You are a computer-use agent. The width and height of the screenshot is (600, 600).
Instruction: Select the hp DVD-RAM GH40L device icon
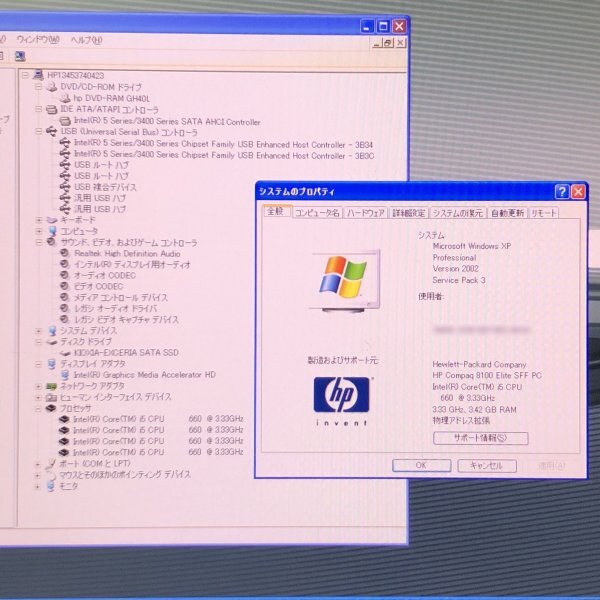[x=65, y=98]
